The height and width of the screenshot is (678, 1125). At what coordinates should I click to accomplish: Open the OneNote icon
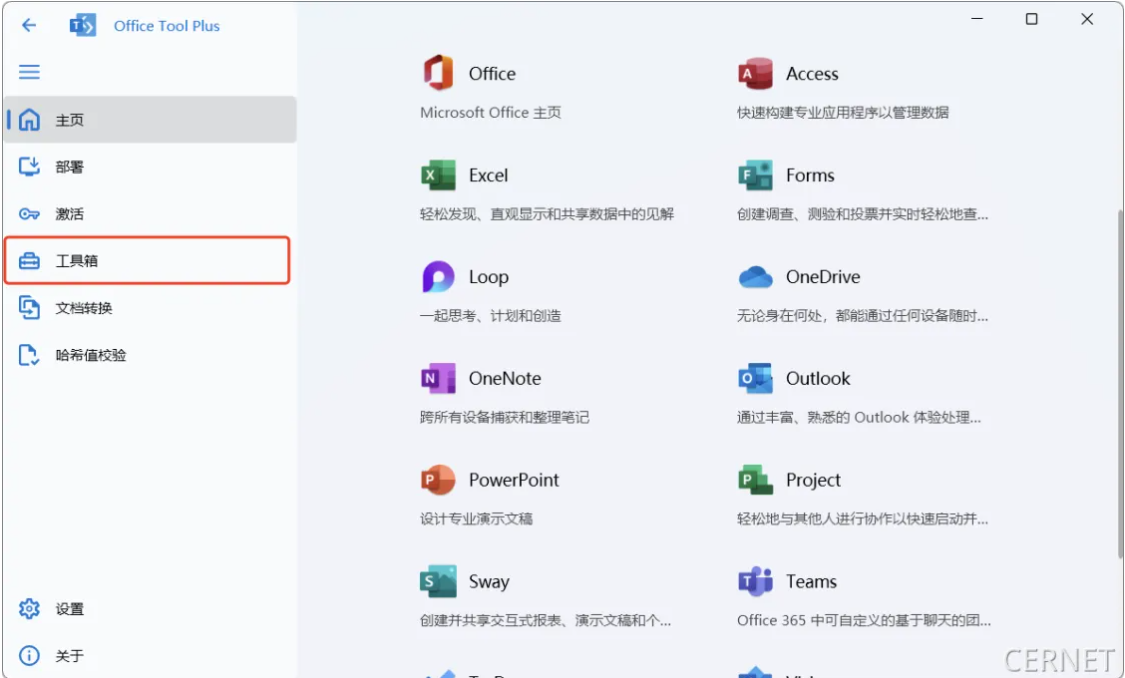pos(438,379)
